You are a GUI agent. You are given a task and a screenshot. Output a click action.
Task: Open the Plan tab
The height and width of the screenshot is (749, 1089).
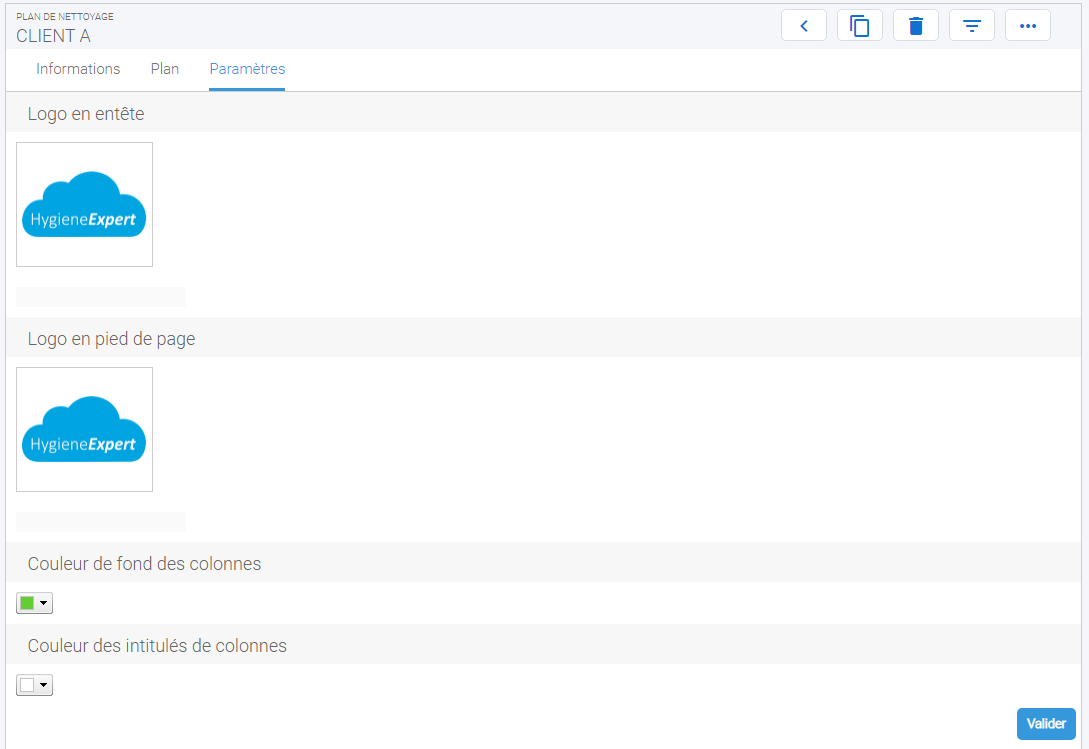[165, 69]
